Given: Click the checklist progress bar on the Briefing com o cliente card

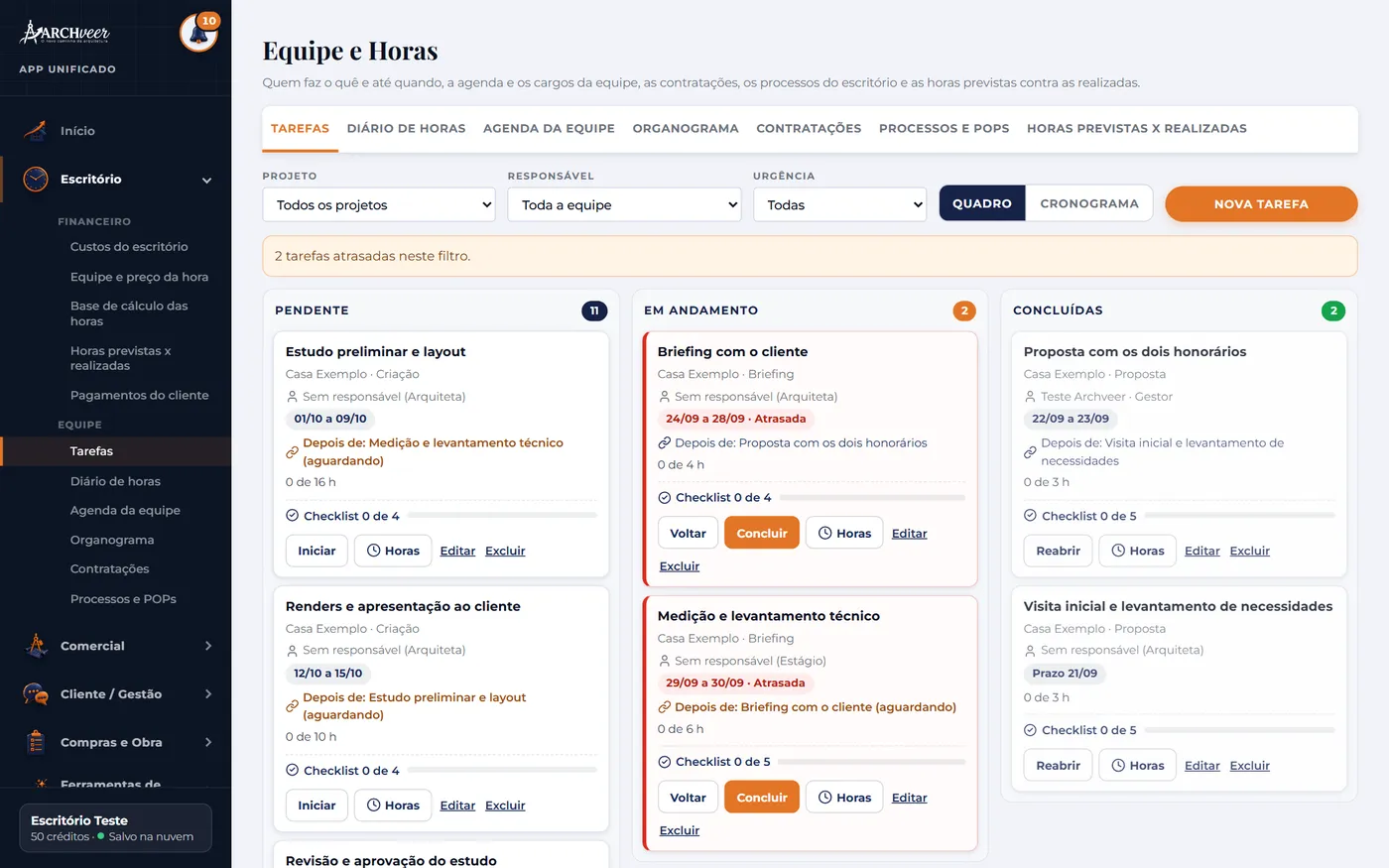Looking at the screenshot, I should 872,498.
